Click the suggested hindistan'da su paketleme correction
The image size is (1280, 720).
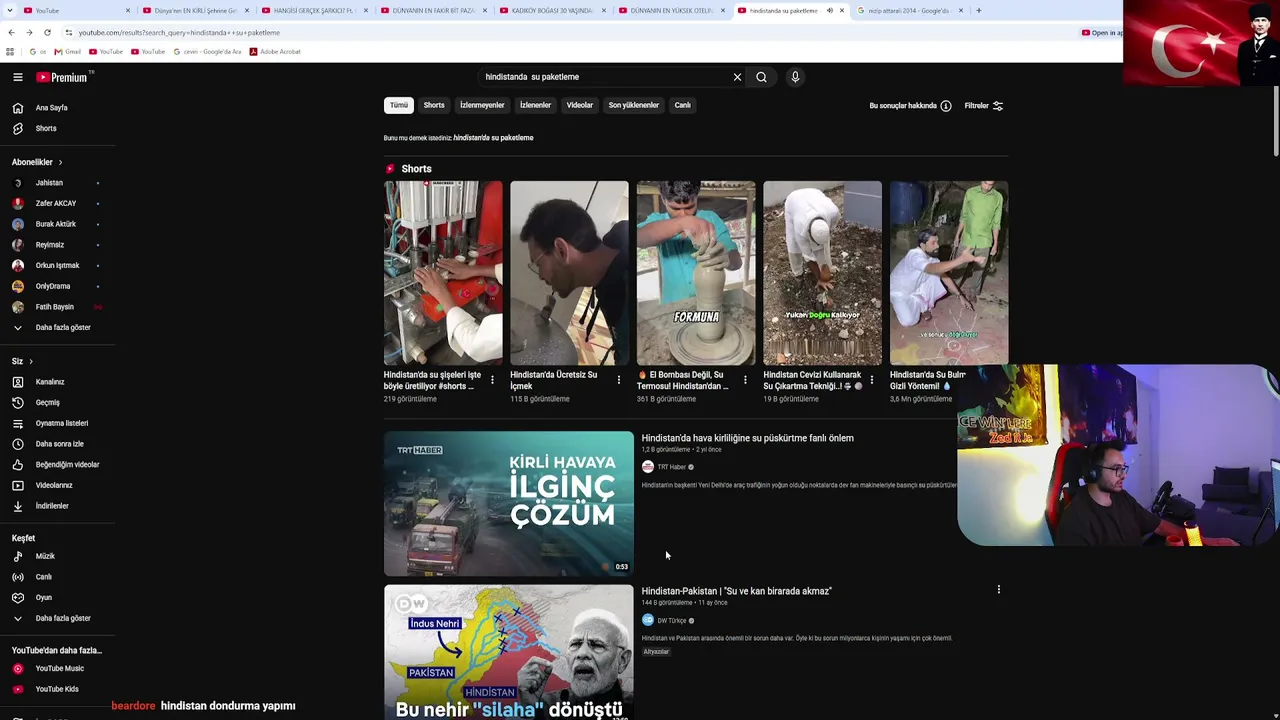point(493,138)
